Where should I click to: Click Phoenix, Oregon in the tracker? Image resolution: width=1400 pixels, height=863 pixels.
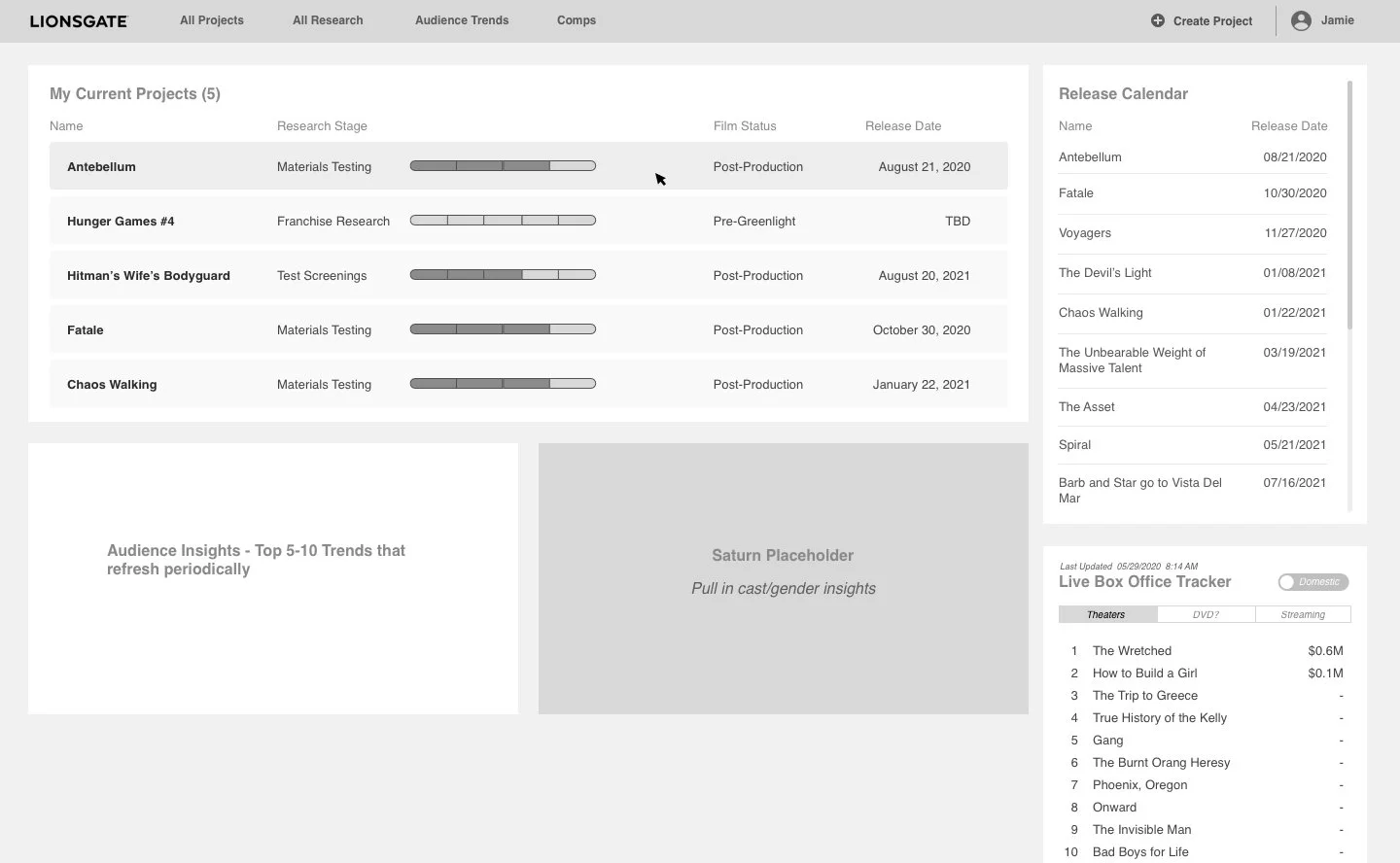click(1139, 785)
